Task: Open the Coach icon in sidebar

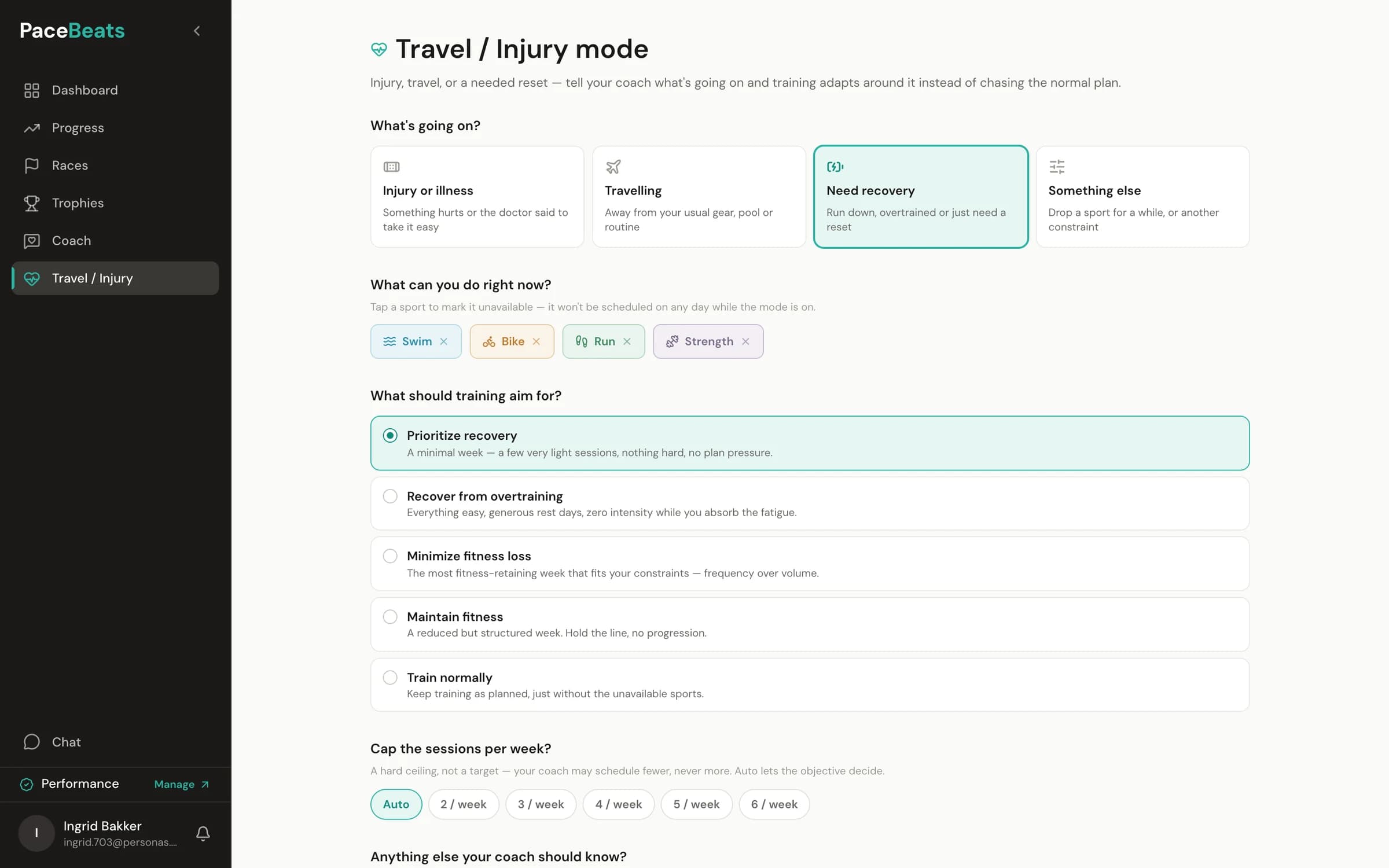Action: 32,241
